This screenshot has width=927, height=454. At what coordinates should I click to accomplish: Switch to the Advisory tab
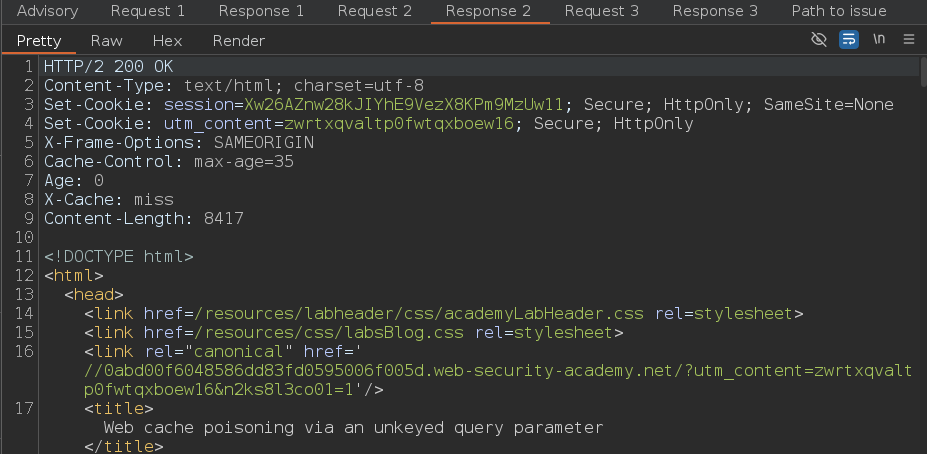pyautogui.click(x=47, y=11)
